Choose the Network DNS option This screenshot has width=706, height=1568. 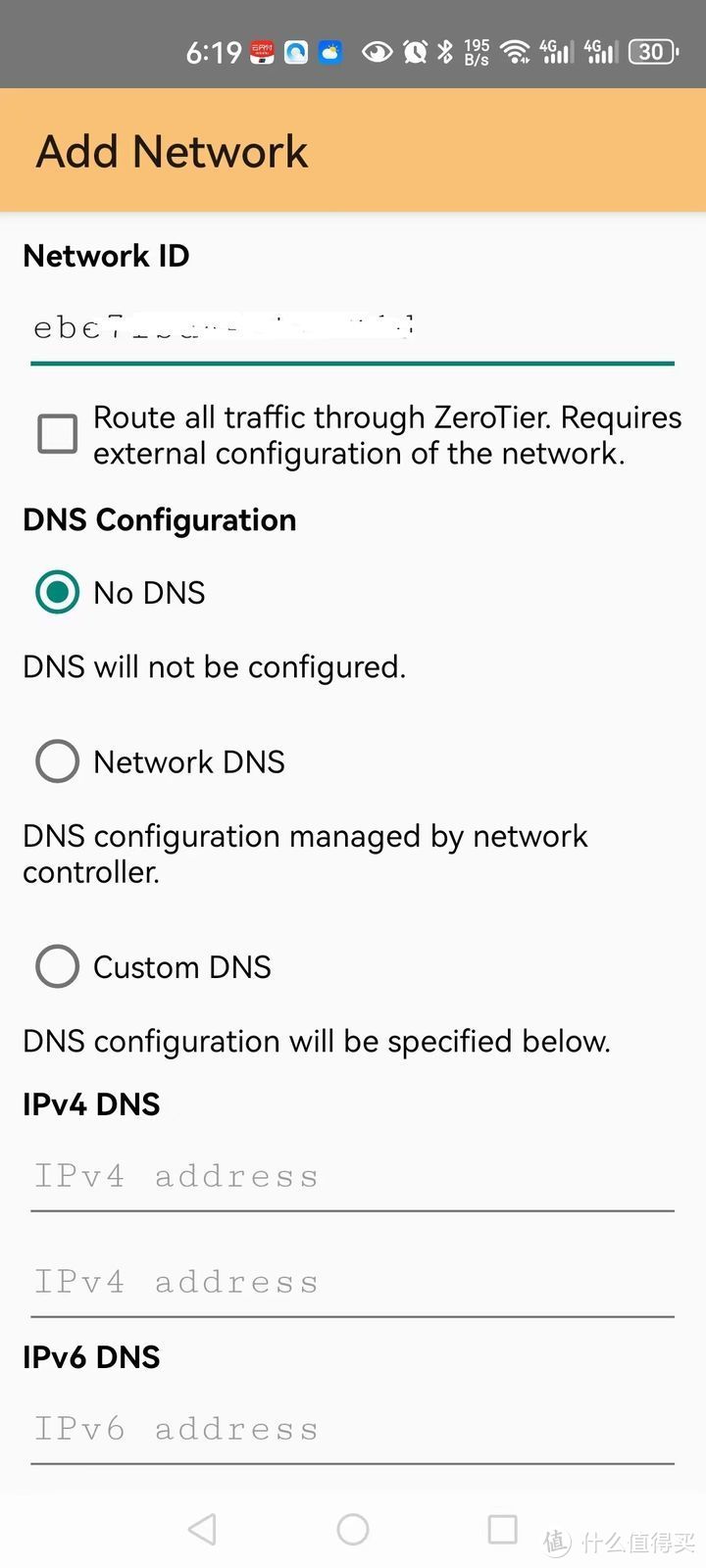click(56, 760)
